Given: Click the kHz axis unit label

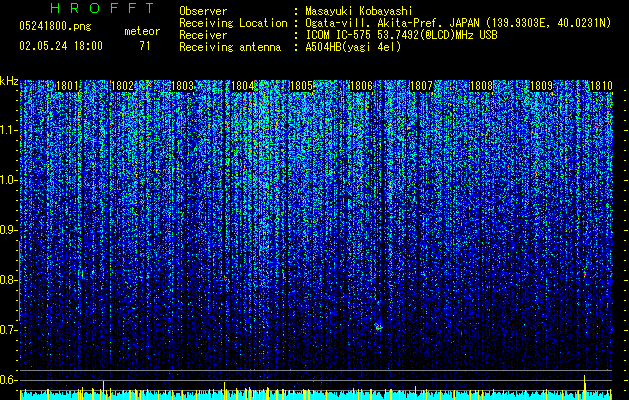Looking at the screenshot, I should pos(9,81).
